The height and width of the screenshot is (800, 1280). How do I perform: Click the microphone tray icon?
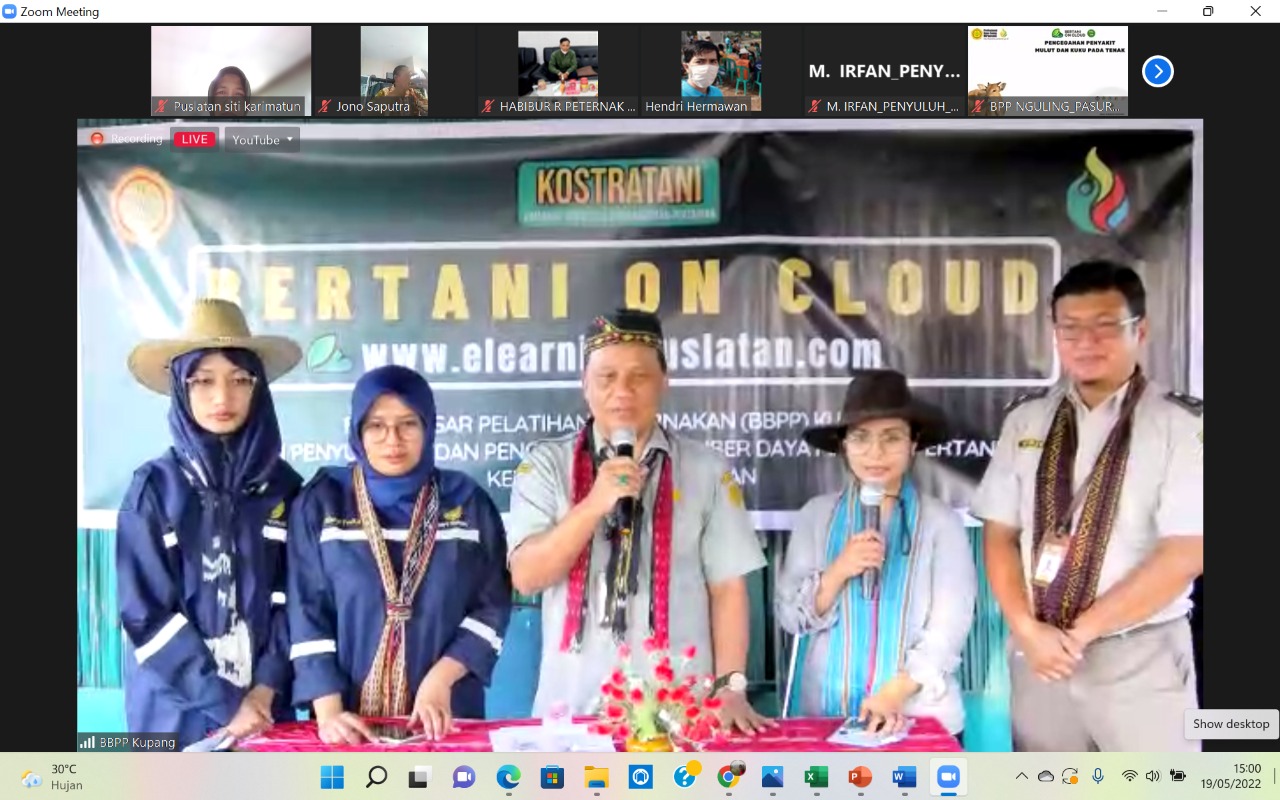[1098, 776]
